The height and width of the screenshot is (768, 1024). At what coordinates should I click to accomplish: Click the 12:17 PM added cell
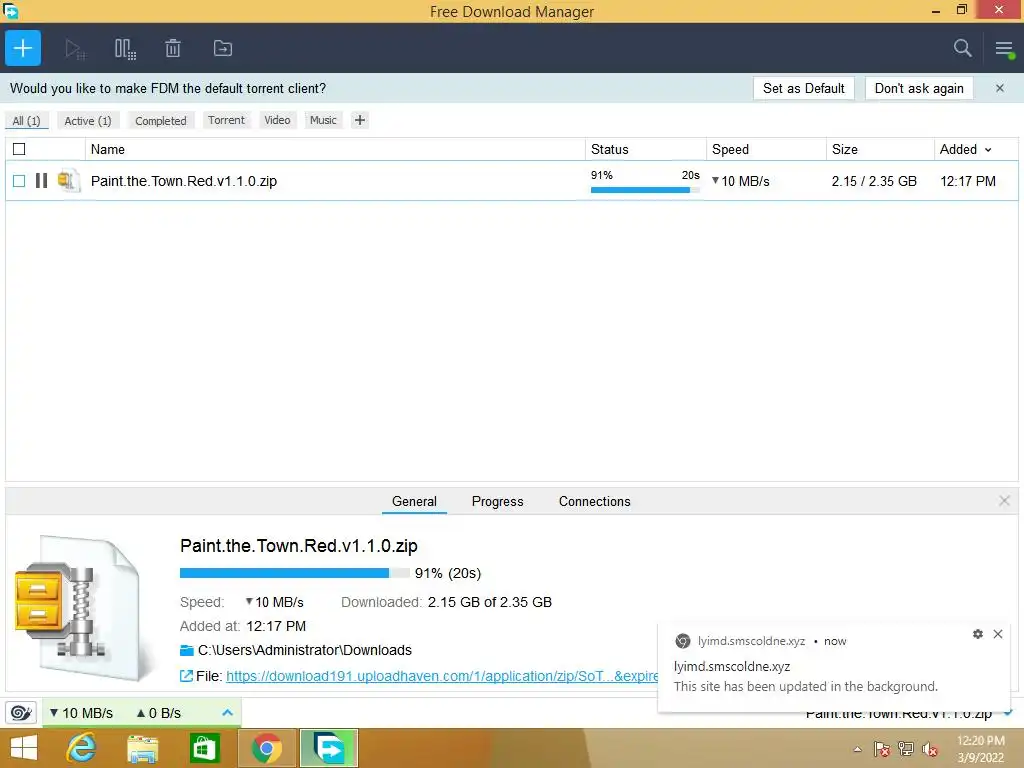[968, 182]
